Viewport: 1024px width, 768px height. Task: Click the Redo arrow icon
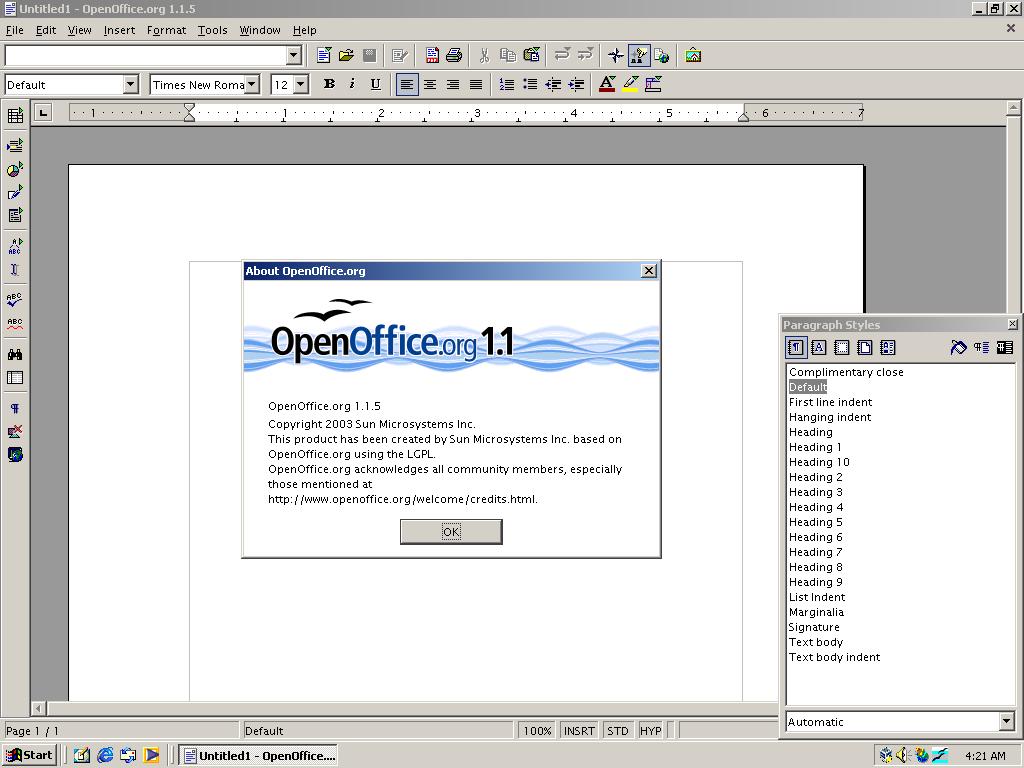[586, 56]
